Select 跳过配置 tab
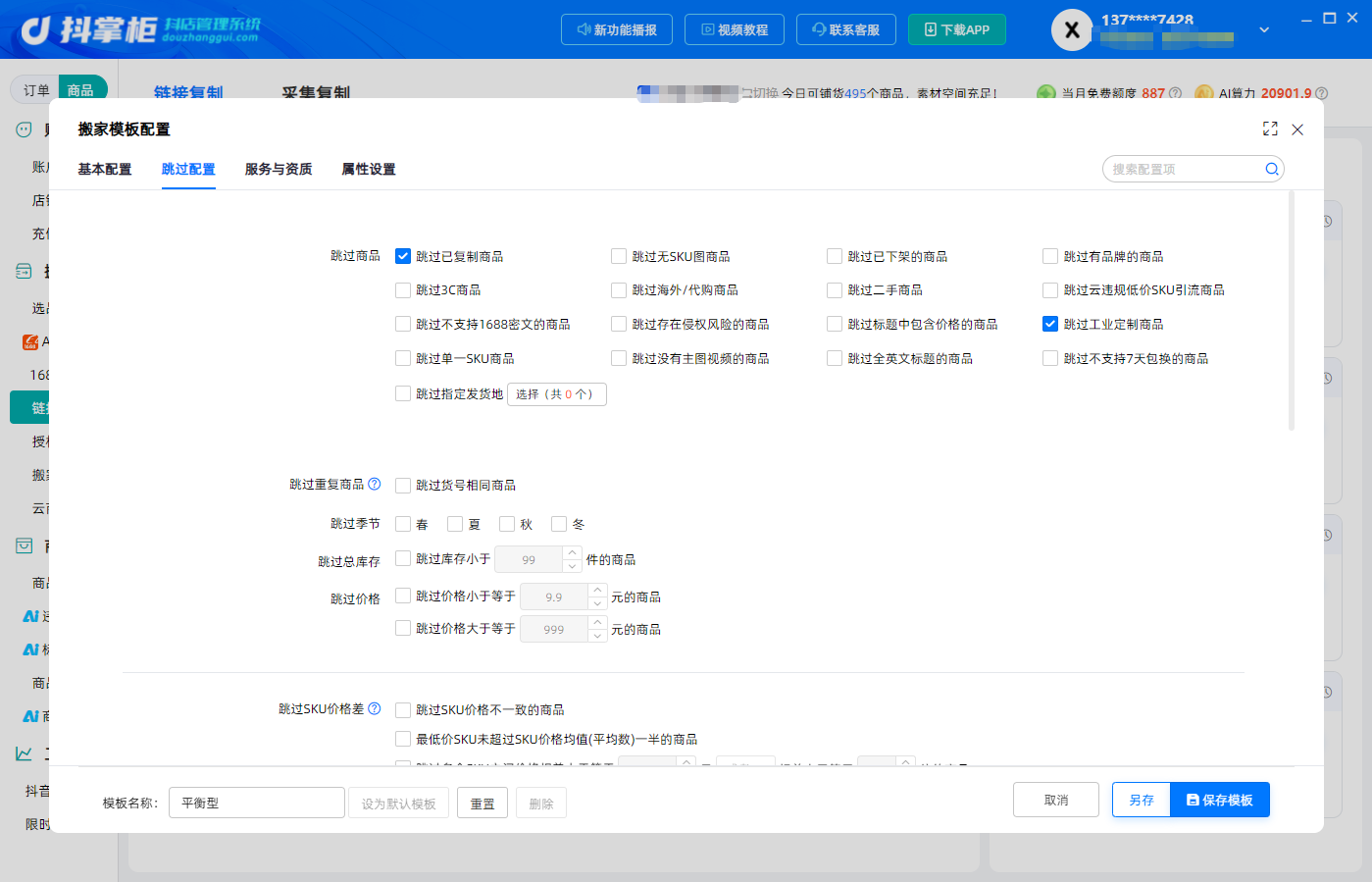The image size is (1372, 882). tap(188, 169)
